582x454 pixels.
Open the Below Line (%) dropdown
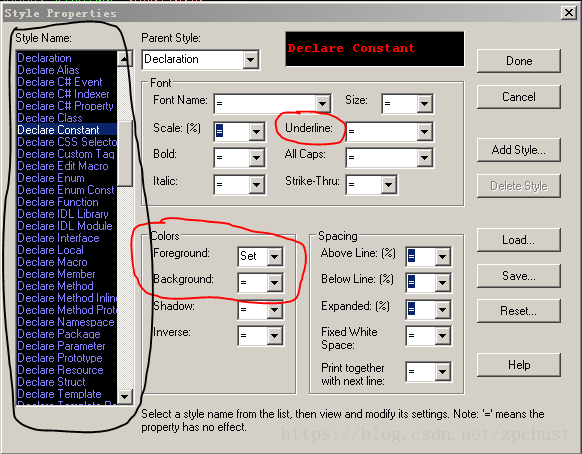[442, 282]
